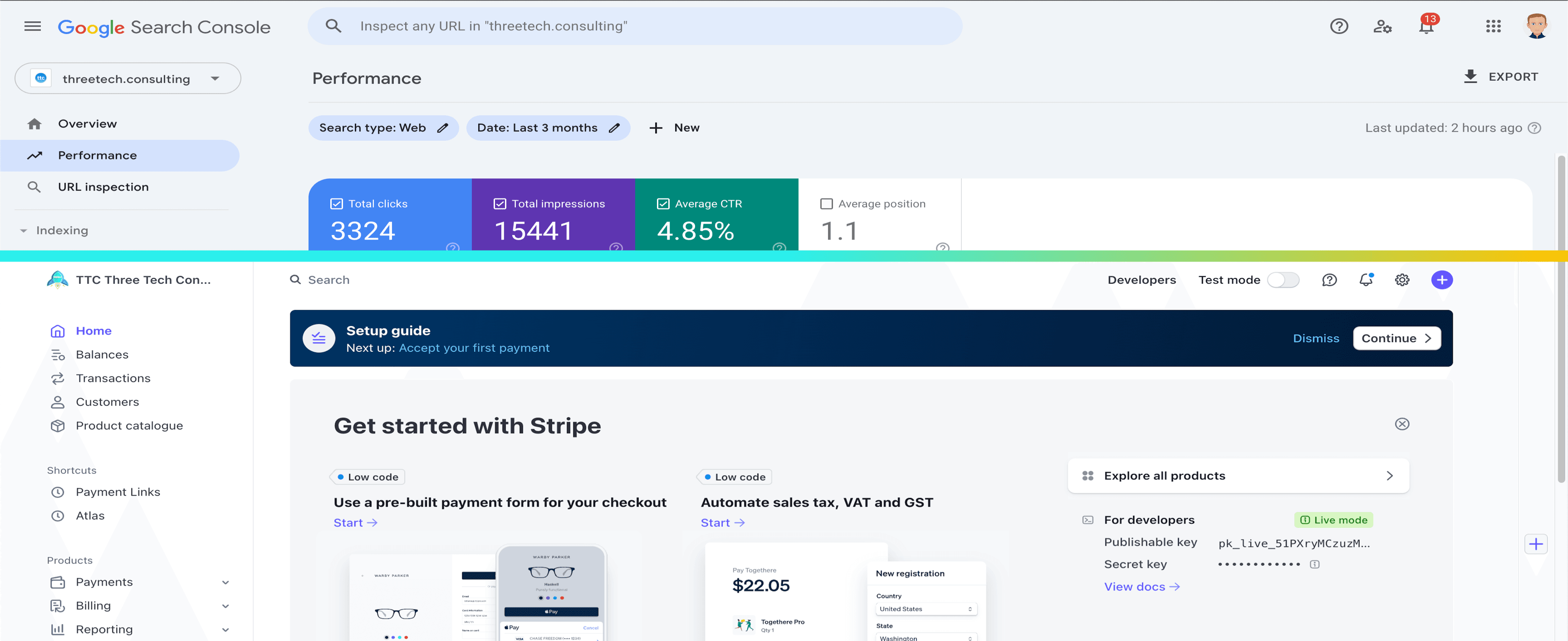The height and width of the screenshot is (641, 1568).
Task: Switch on Test mode toggle
Action: pyautogui.click(x=1283, y=280)
